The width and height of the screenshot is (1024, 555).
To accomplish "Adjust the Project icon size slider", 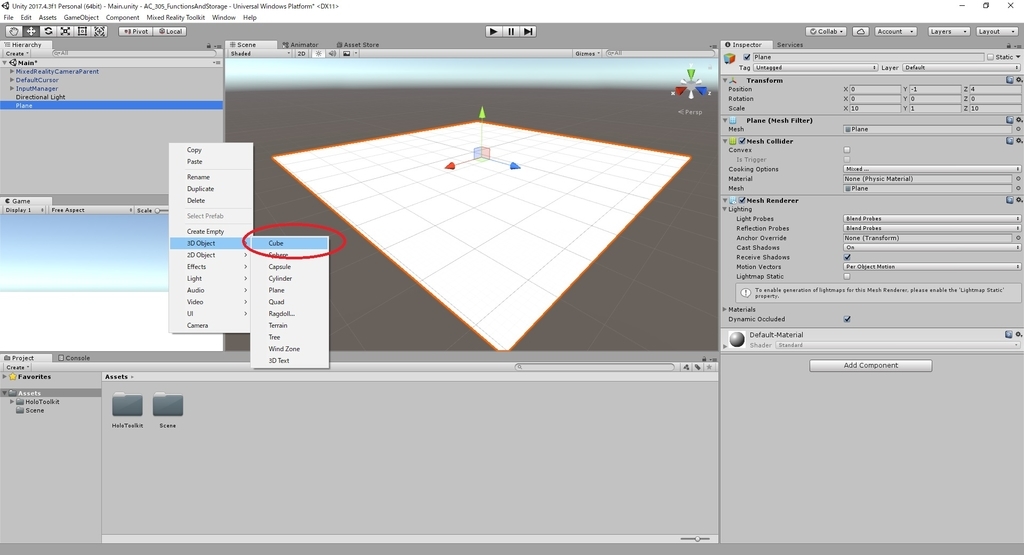I will pyautogui.click(x=696, y=539).
